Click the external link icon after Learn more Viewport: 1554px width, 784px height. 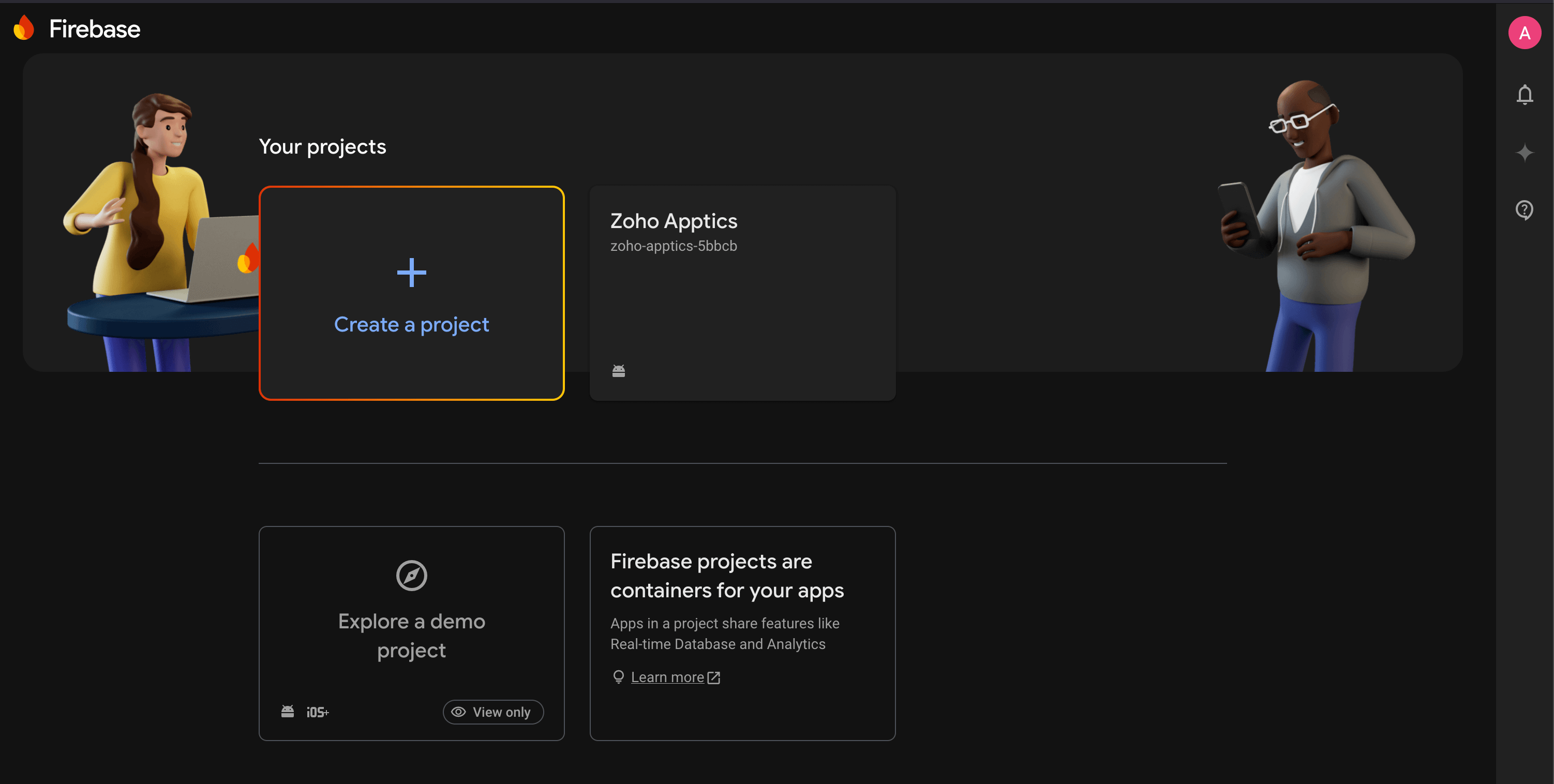point(714,677)
